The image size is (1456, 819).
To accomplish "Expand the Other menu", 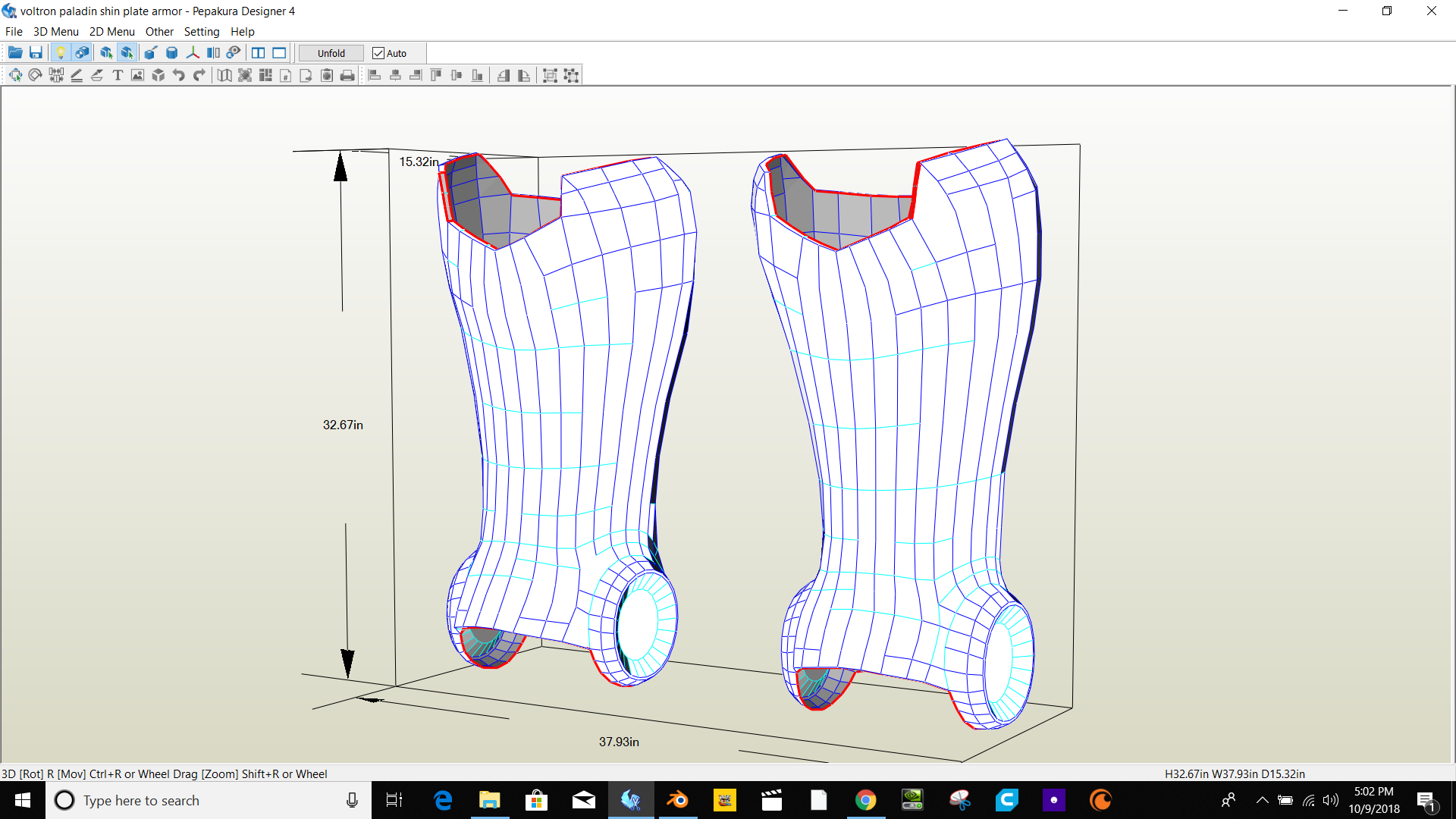I will [x=159, y=32].
